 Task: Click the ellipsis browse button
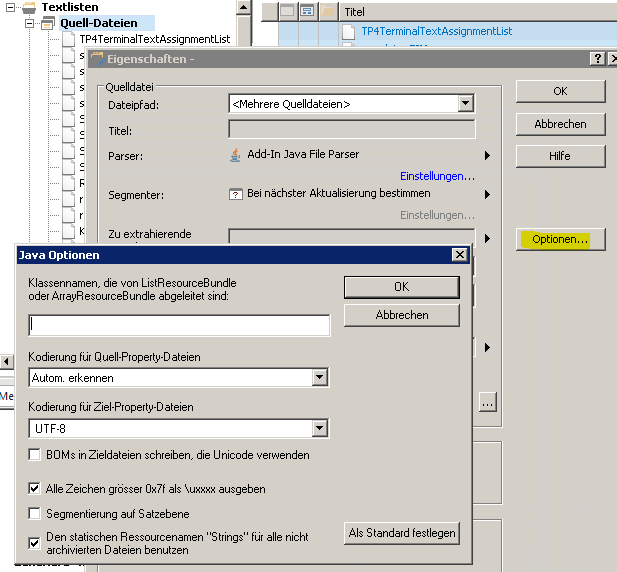click(x=487, y=402)
